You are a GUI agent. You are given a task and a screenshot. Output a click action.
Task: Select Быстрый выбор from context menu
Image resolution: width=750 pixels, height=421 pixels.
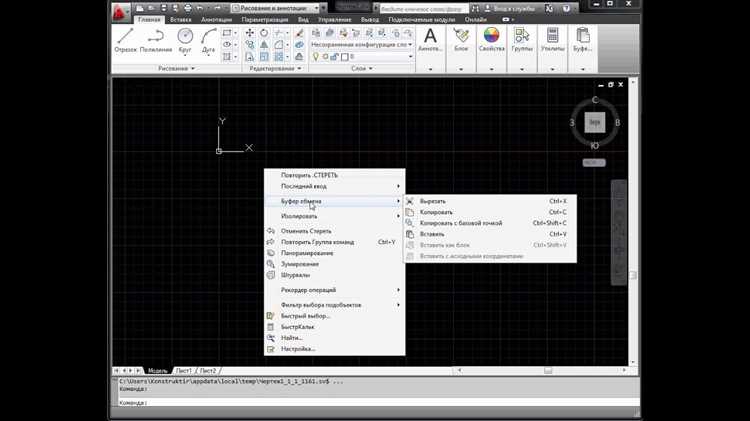click(305, 316)
